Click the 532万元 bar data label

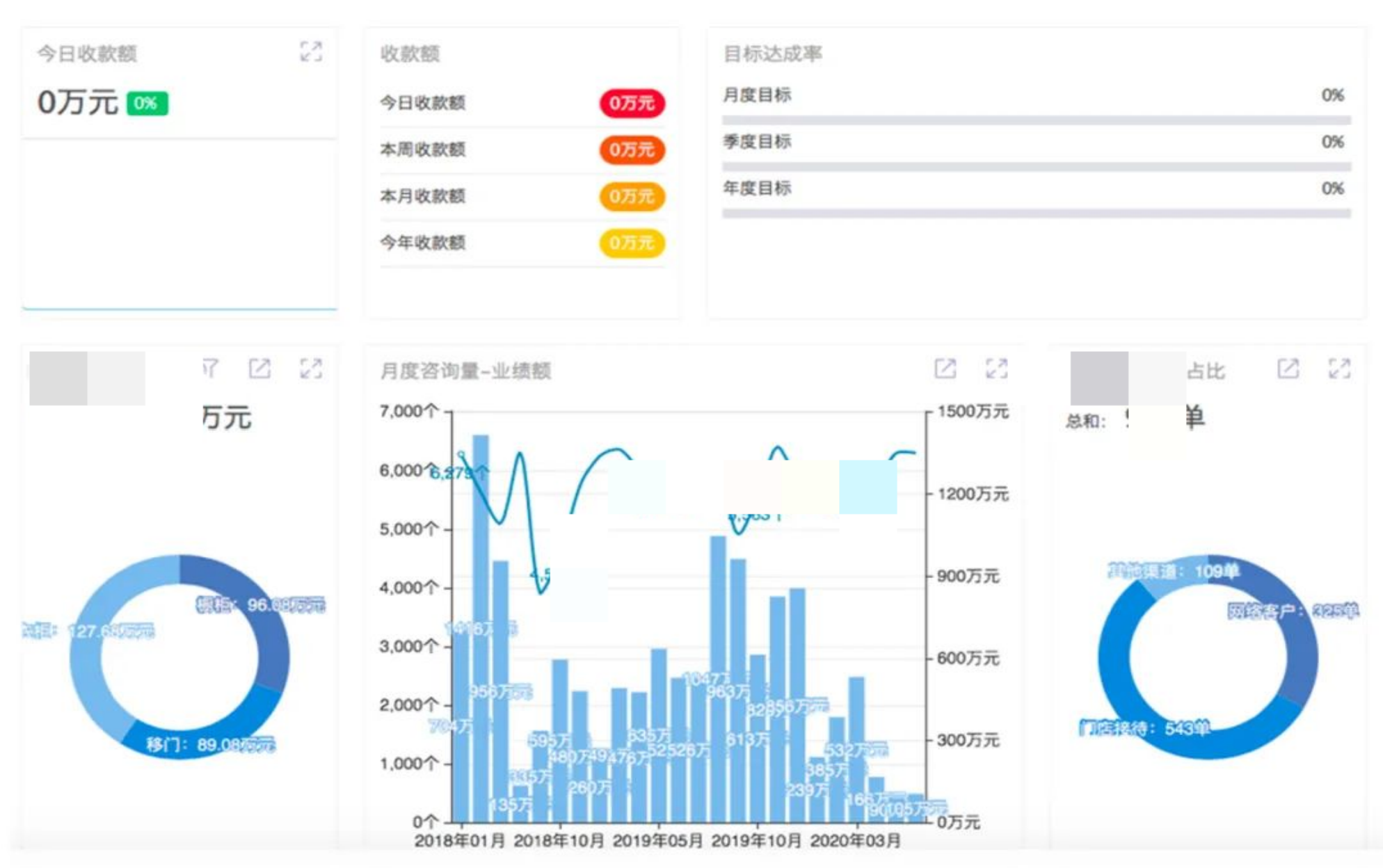[x=856, y=750]
